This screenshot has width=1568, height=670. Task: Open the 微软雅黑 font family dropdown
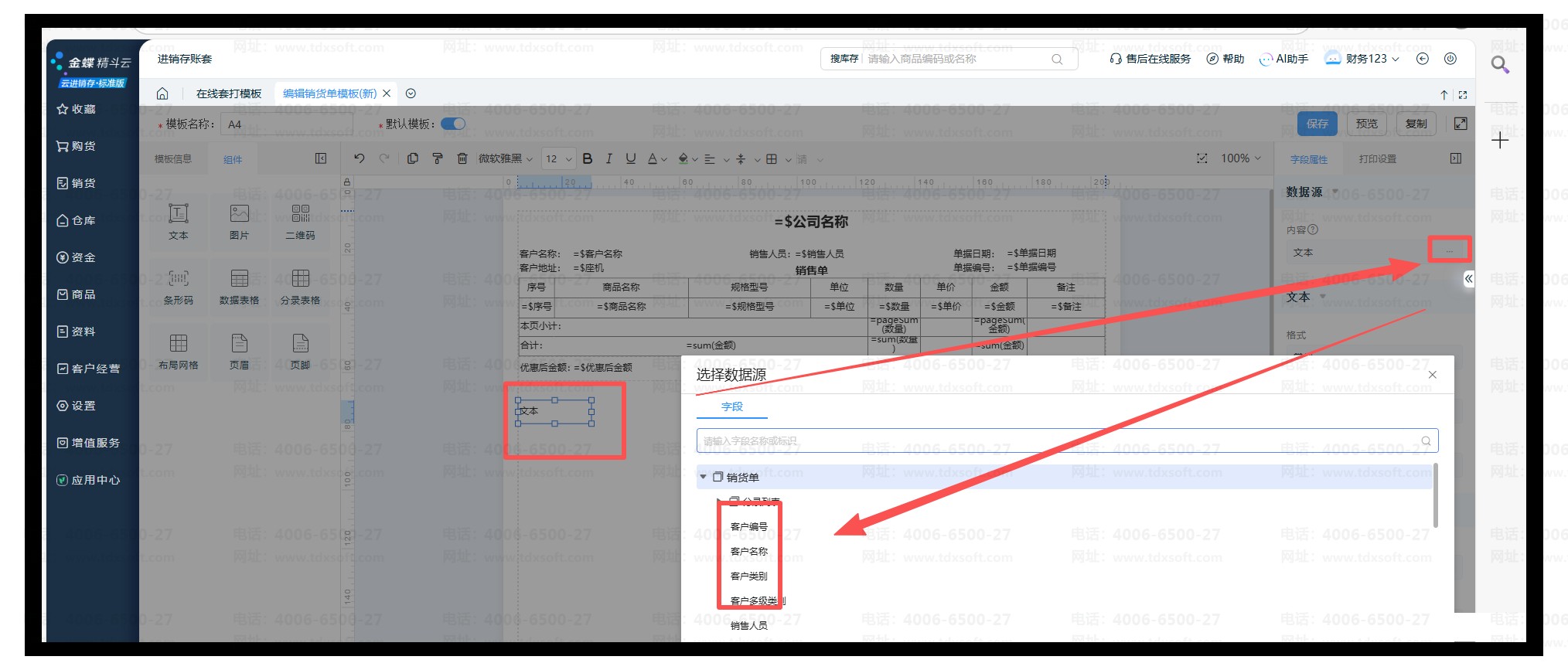point(505,159)
